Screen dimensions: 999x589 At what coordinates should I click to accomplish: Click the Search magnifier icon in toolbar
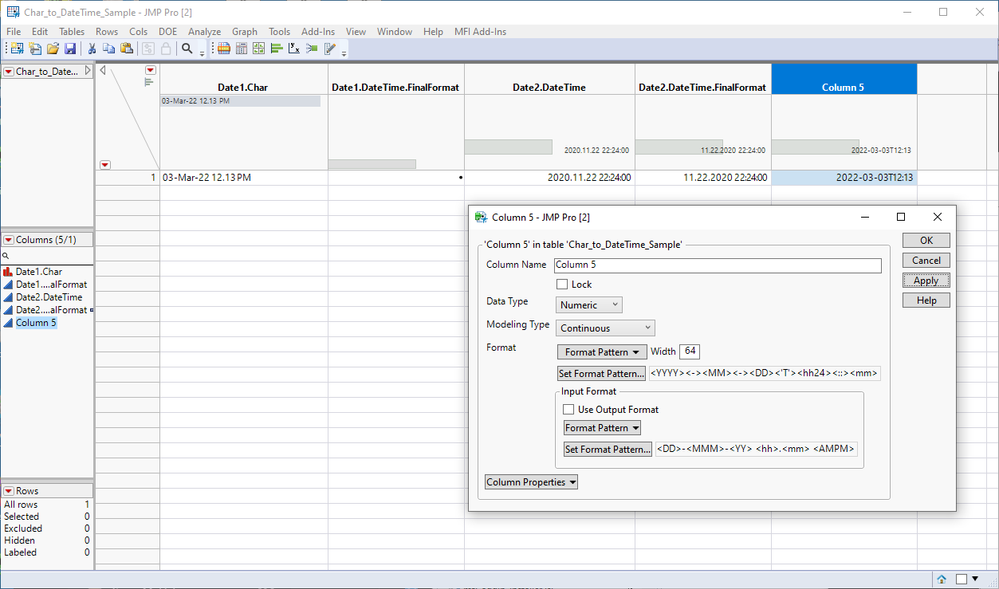[187, 48]
